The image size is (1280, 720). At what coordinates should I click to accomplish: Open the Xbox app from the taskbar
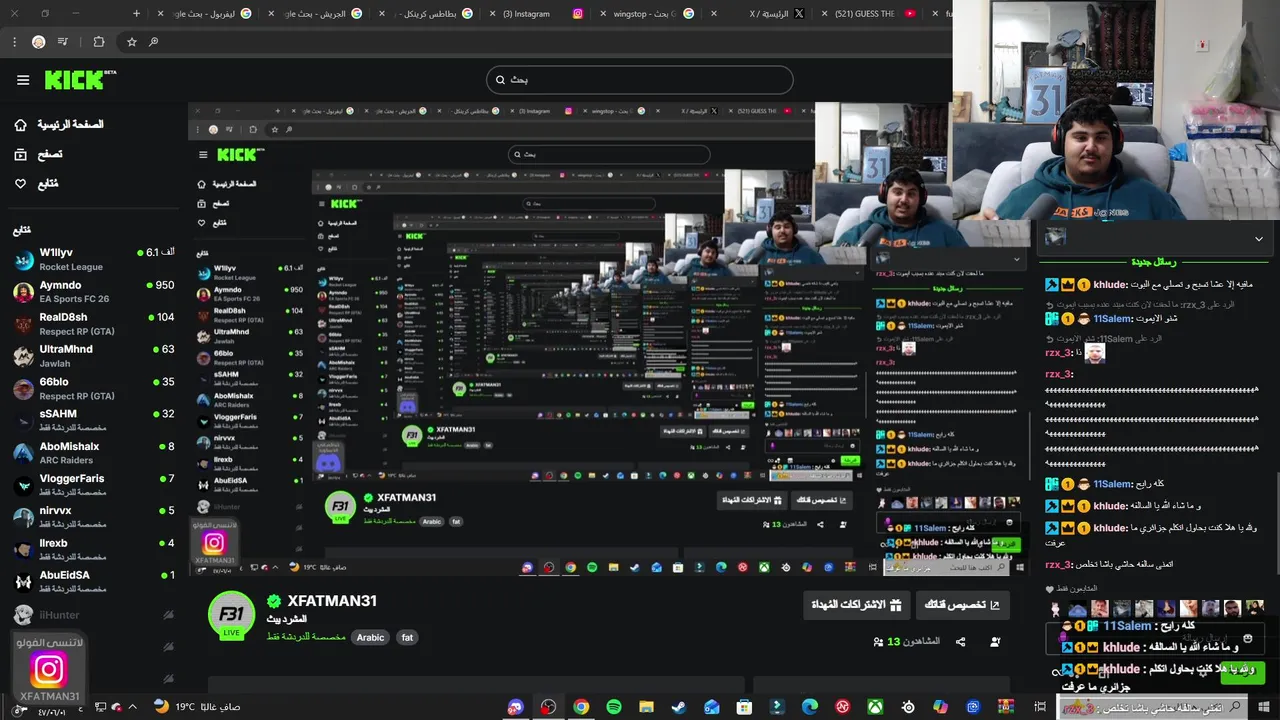(x=875, y=707)
